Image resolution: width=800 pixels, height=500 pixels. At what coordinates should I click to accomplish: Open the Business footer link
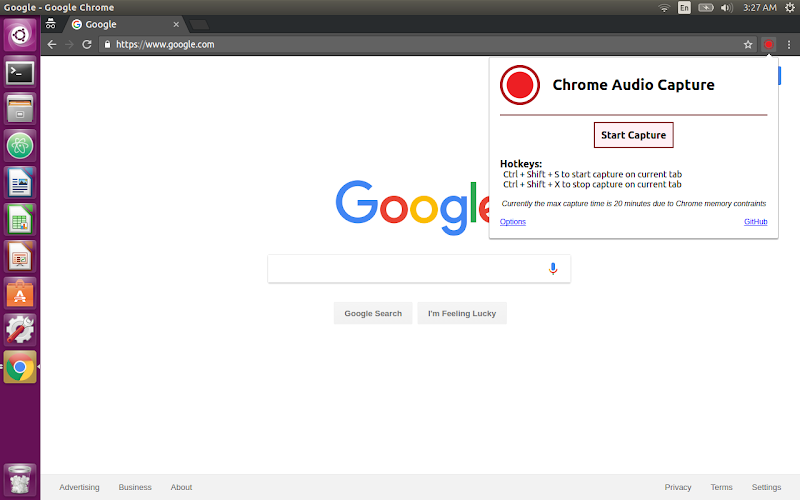[135, 487]
